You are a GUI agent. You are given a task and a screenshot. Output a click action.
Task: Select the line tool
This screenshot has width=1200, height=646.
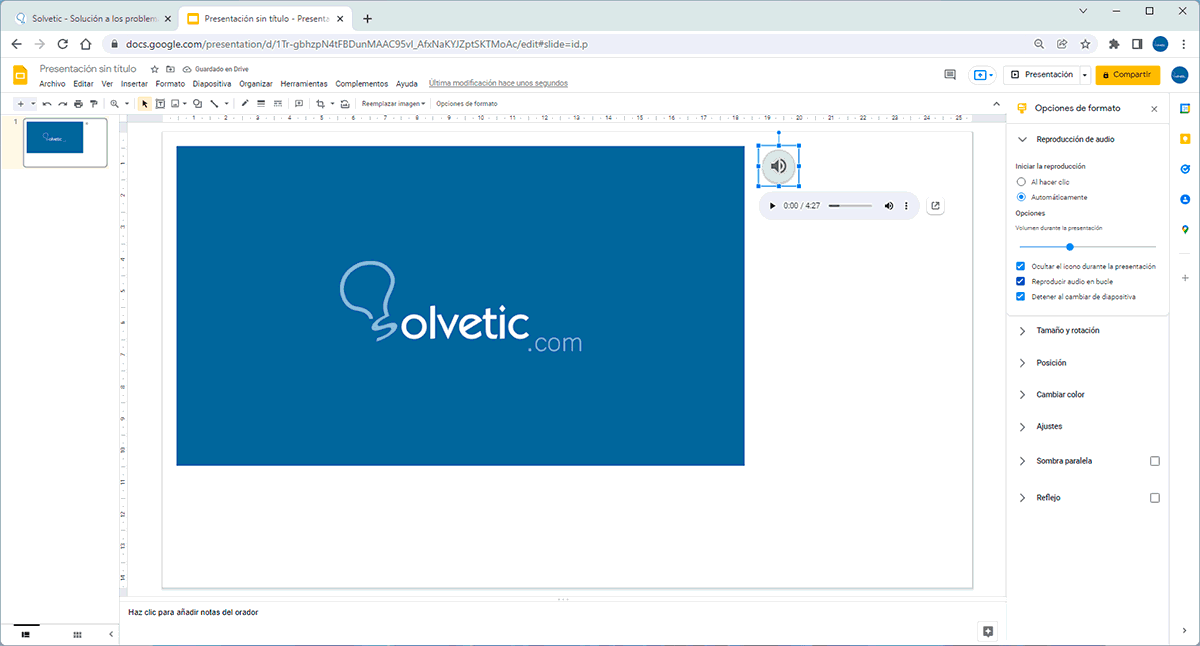pyautogui.click(x=216, y=104)
